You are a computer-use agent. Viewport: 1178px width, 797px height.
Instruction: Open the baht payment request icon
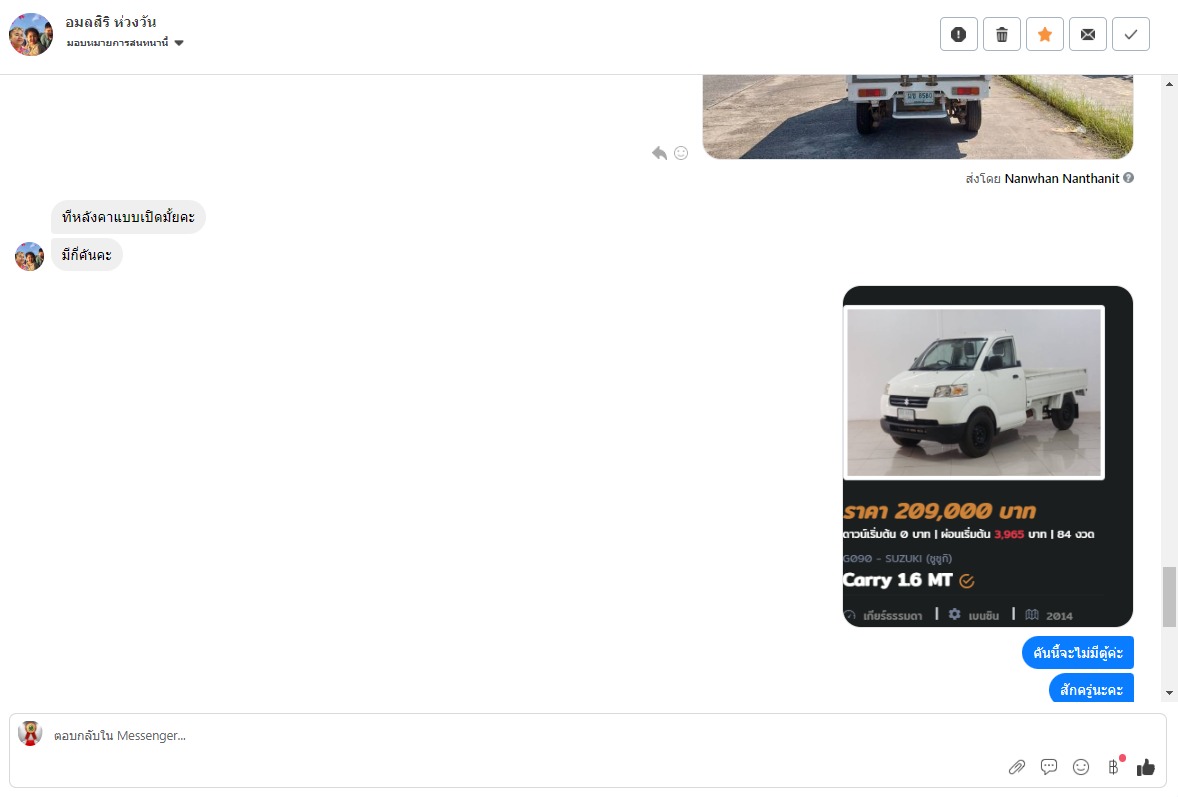(1113, 767)
